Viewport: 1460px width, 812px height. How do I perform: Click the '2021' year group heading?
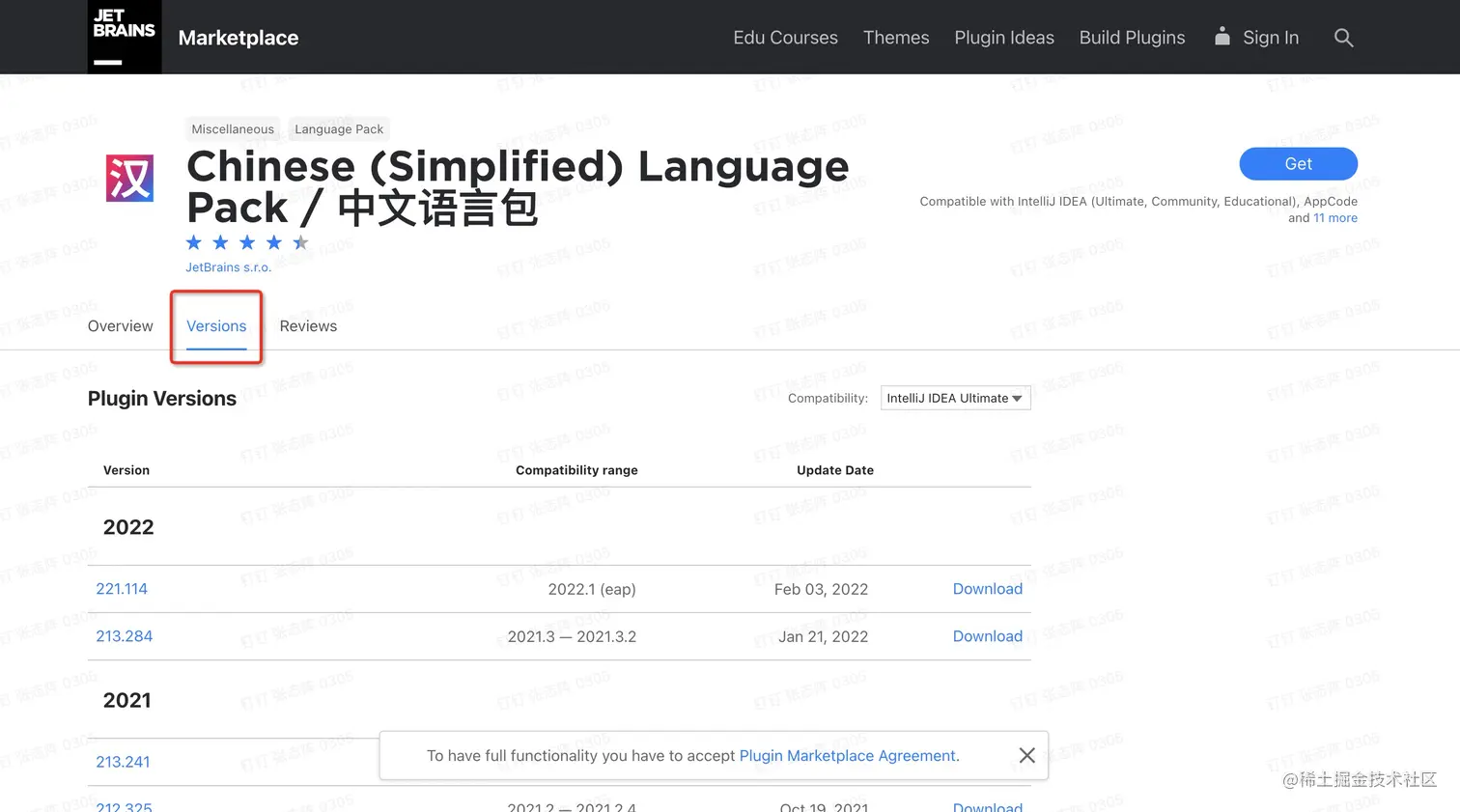pyautogui.click(x=127, y=700)
